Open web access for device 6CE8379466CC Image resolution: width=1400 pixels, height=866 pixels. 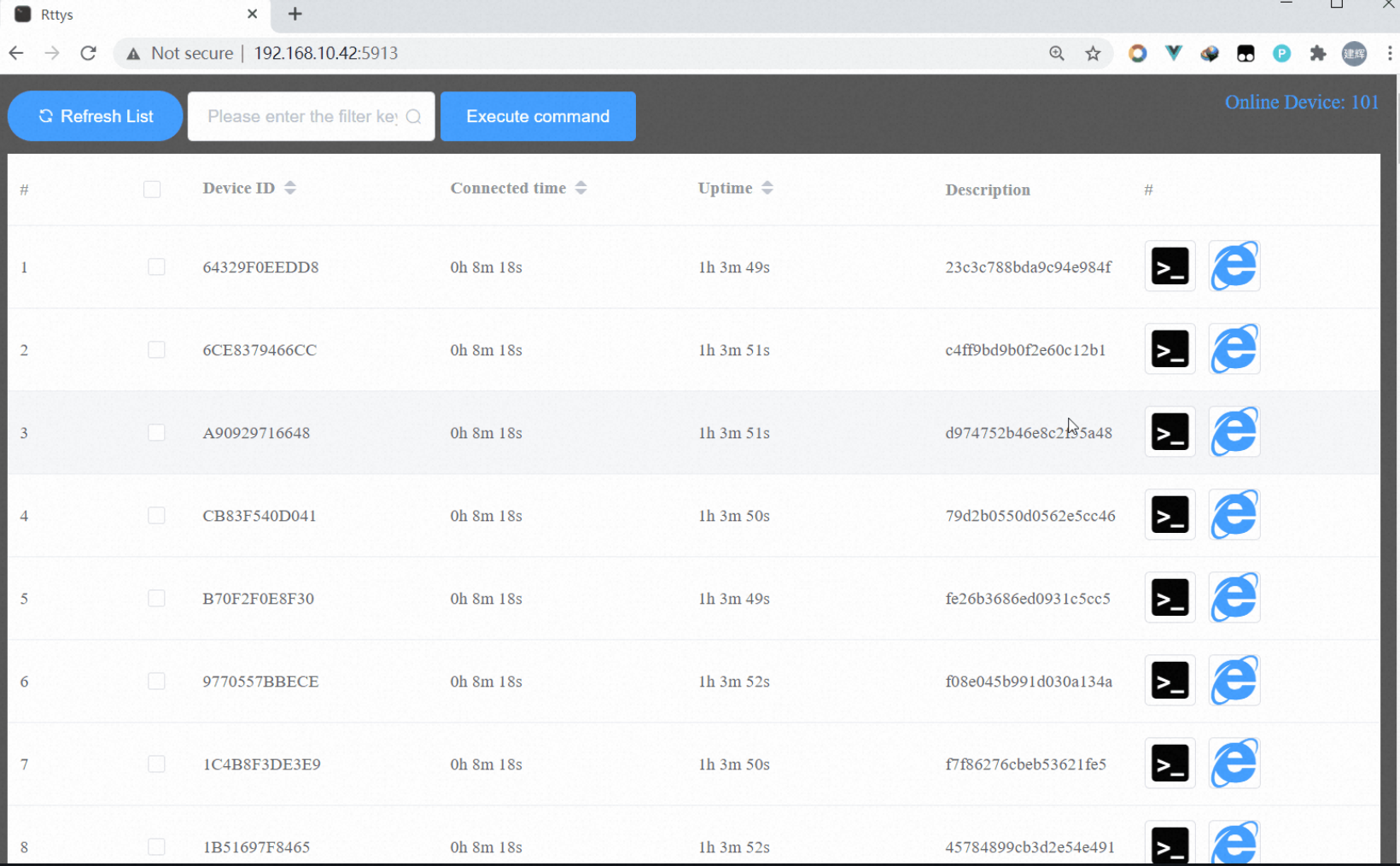pos(1234,349)
